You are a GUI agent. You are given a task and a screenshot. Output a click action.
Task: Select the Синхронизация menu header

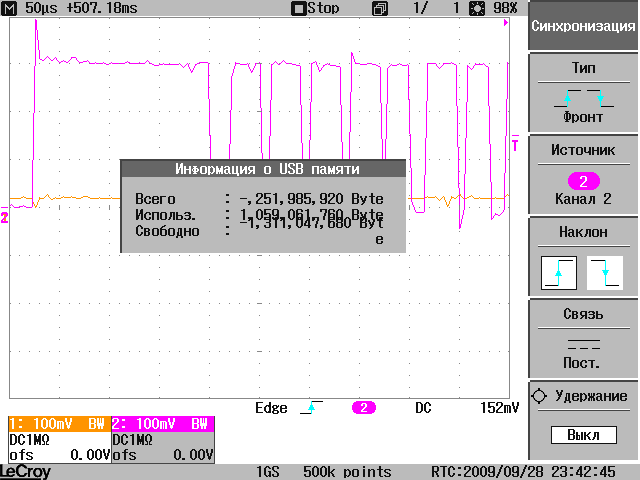tap(582, 26)
